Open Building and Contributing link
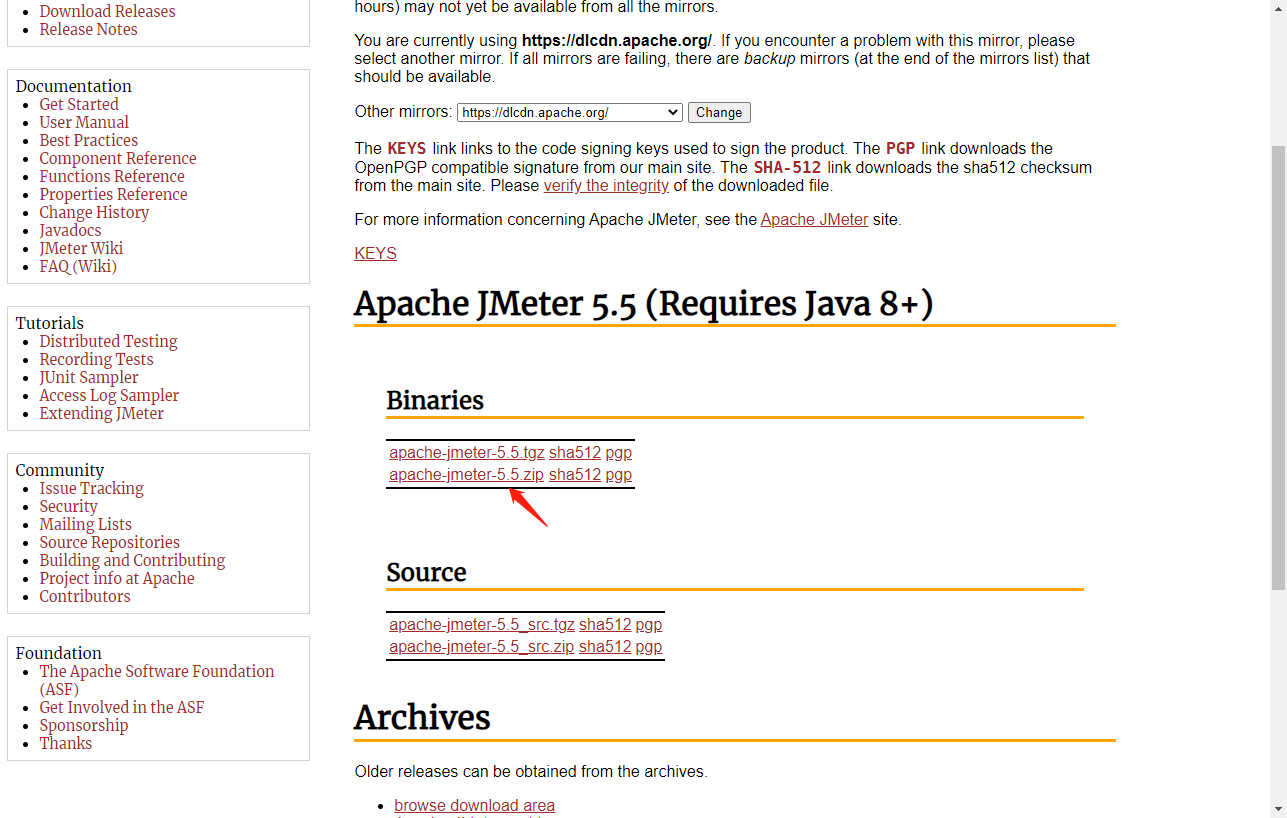Viewport: 1287px width, 818px height. point(132,560)
